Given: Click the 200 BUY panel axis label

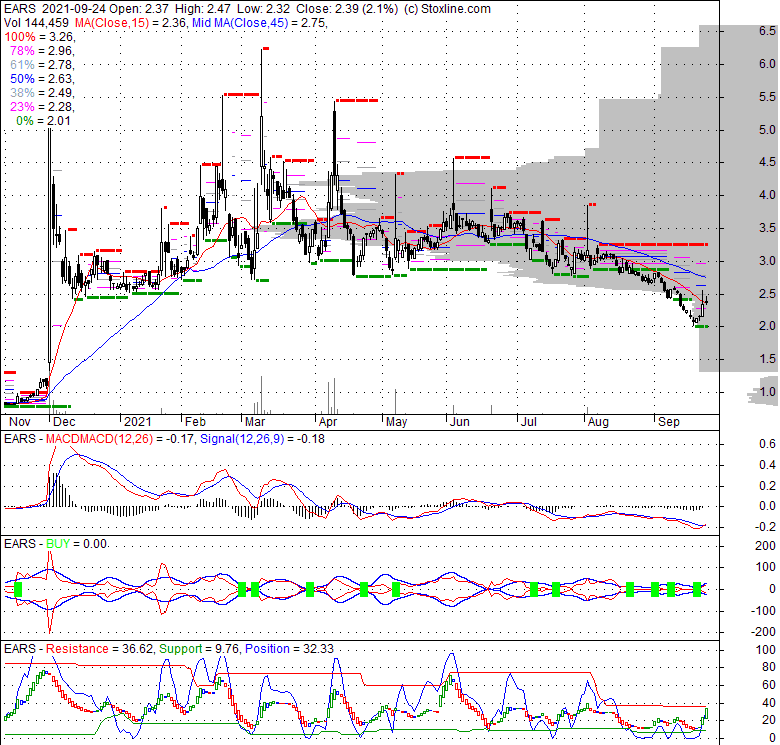Looking at the screenshot, I should pos(765,546).
